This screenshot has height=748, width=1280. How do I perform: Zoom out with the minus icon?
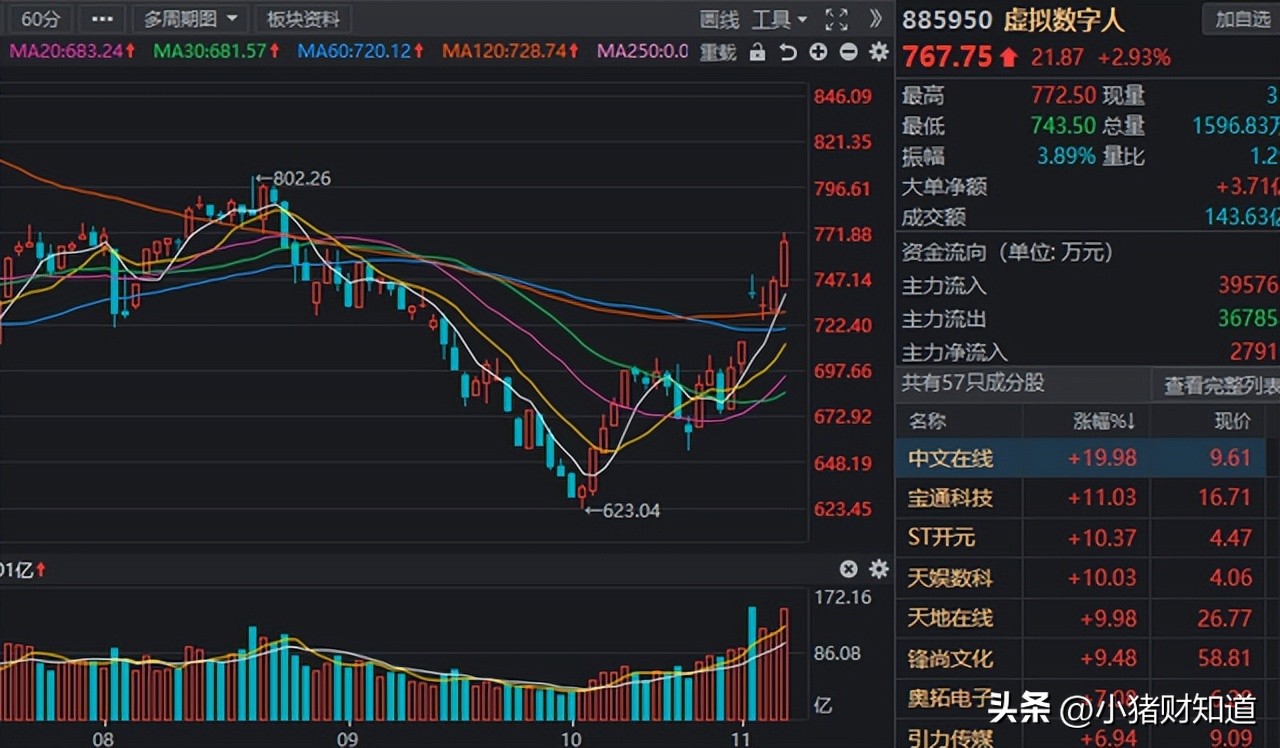(x=848, y=51)
